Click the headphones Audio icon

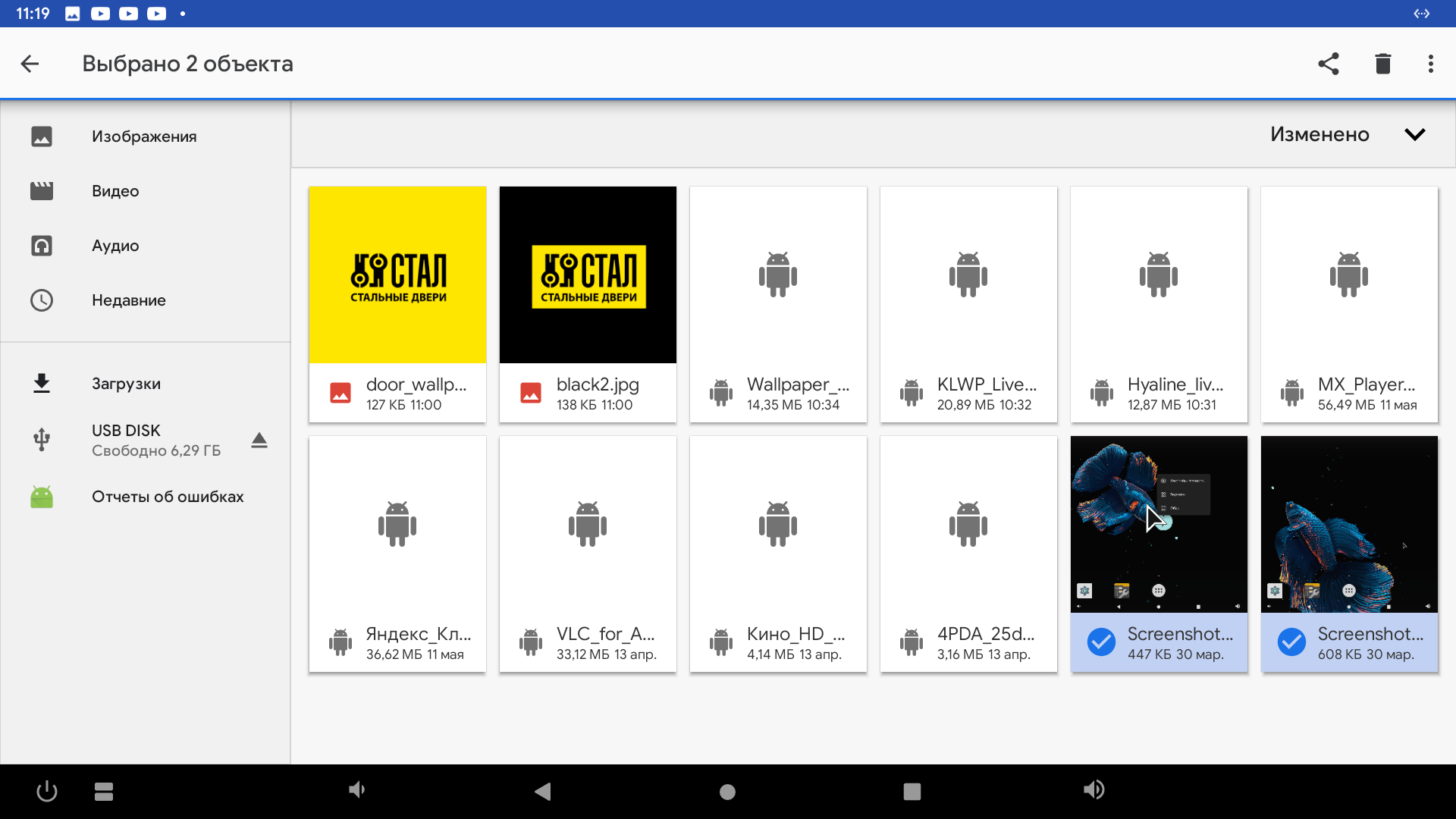point(42,246)
